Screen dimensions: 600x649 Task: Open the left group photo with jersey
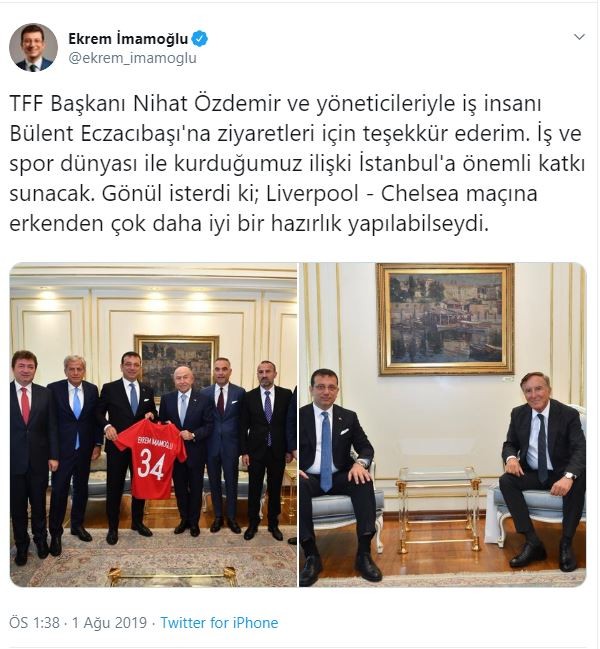[153, 425]
